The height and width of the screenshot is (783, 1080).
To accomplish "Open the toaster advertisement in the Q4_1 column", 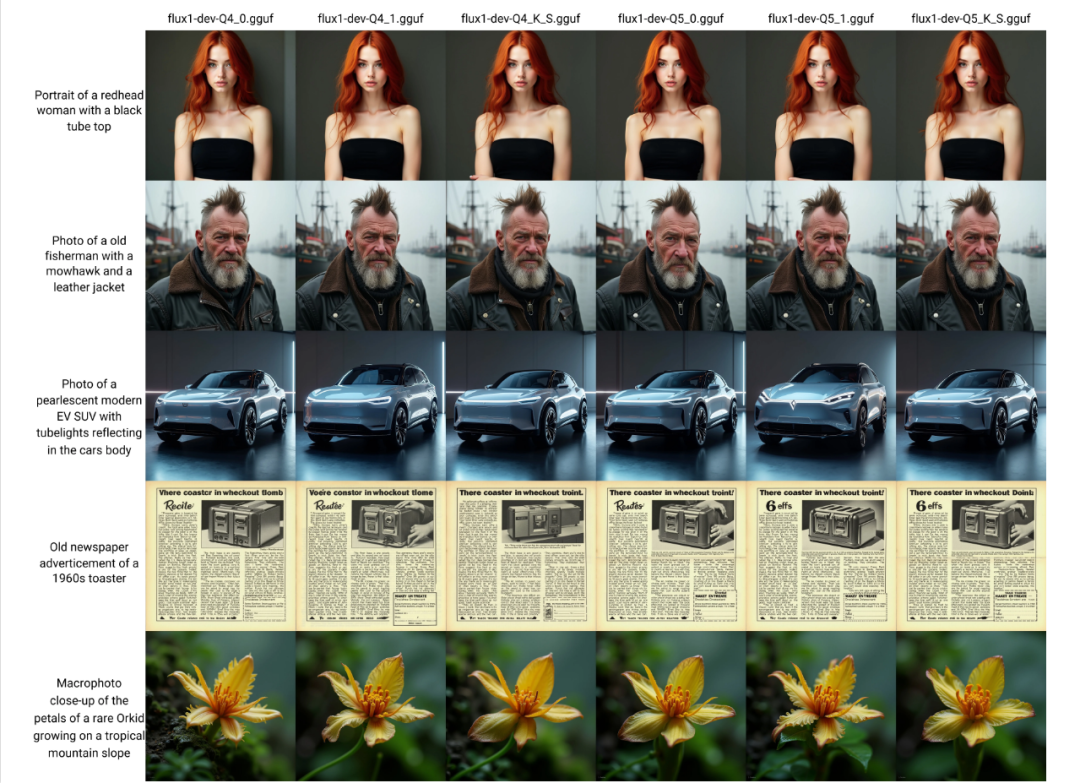I will [371, 556].
